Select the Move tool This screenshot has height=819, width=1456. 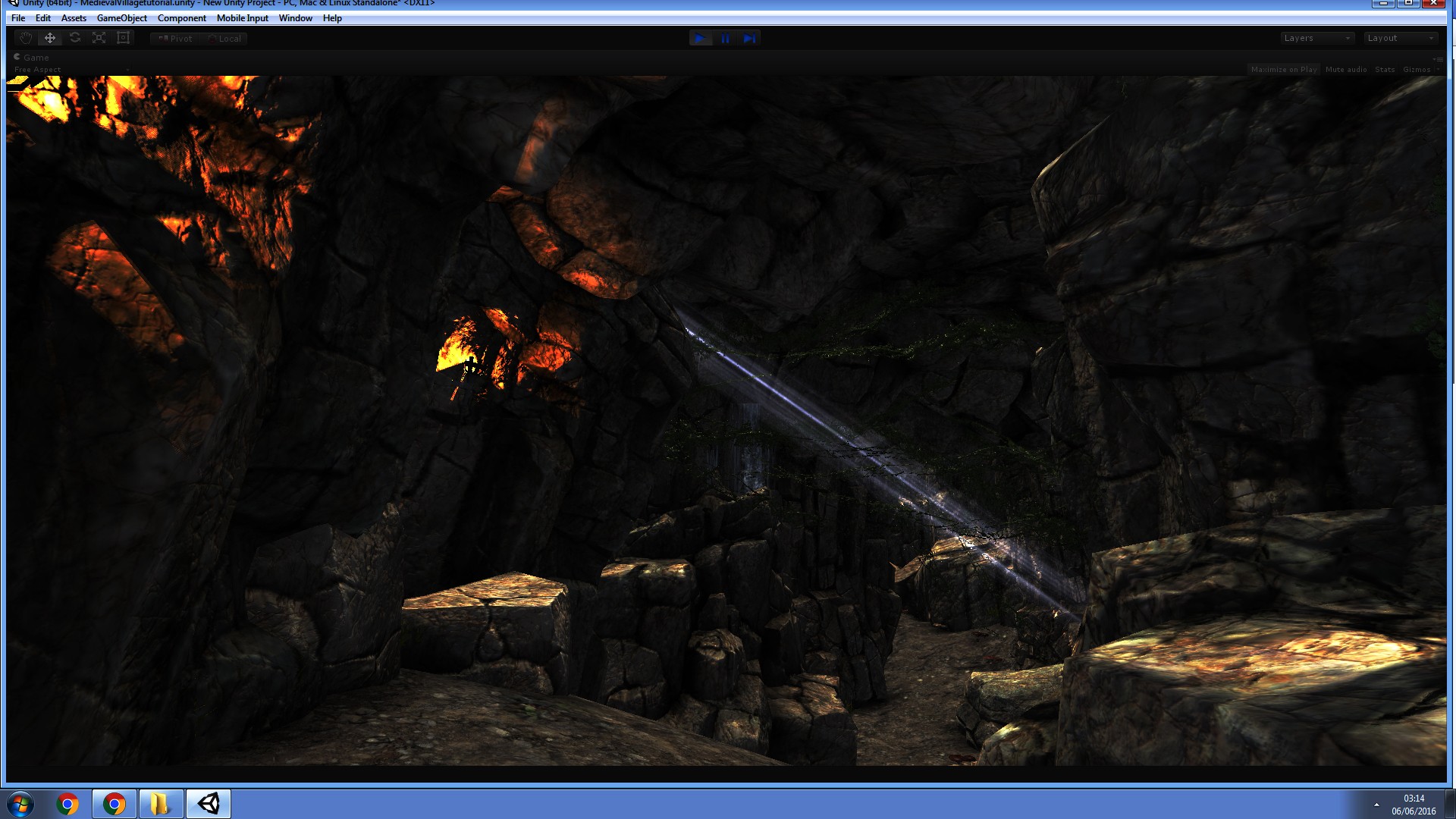pos(50,38)
